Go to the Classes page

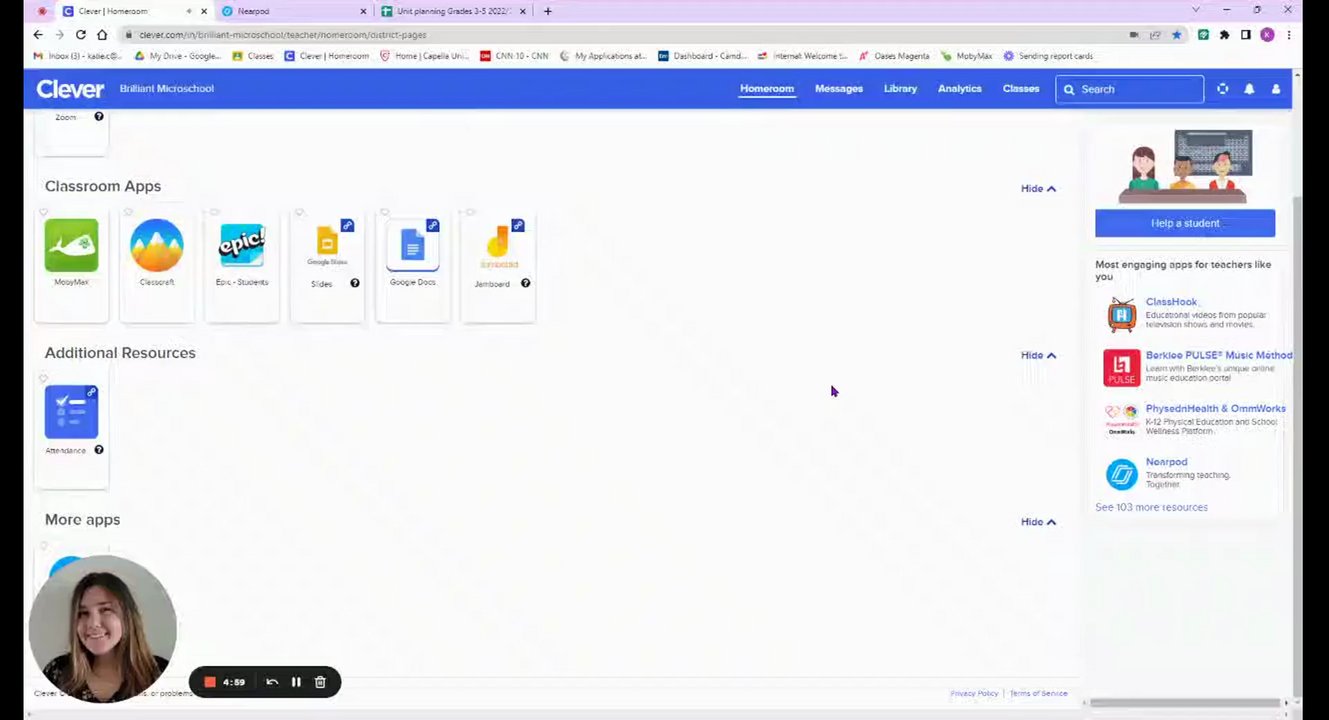[1021, 89]
